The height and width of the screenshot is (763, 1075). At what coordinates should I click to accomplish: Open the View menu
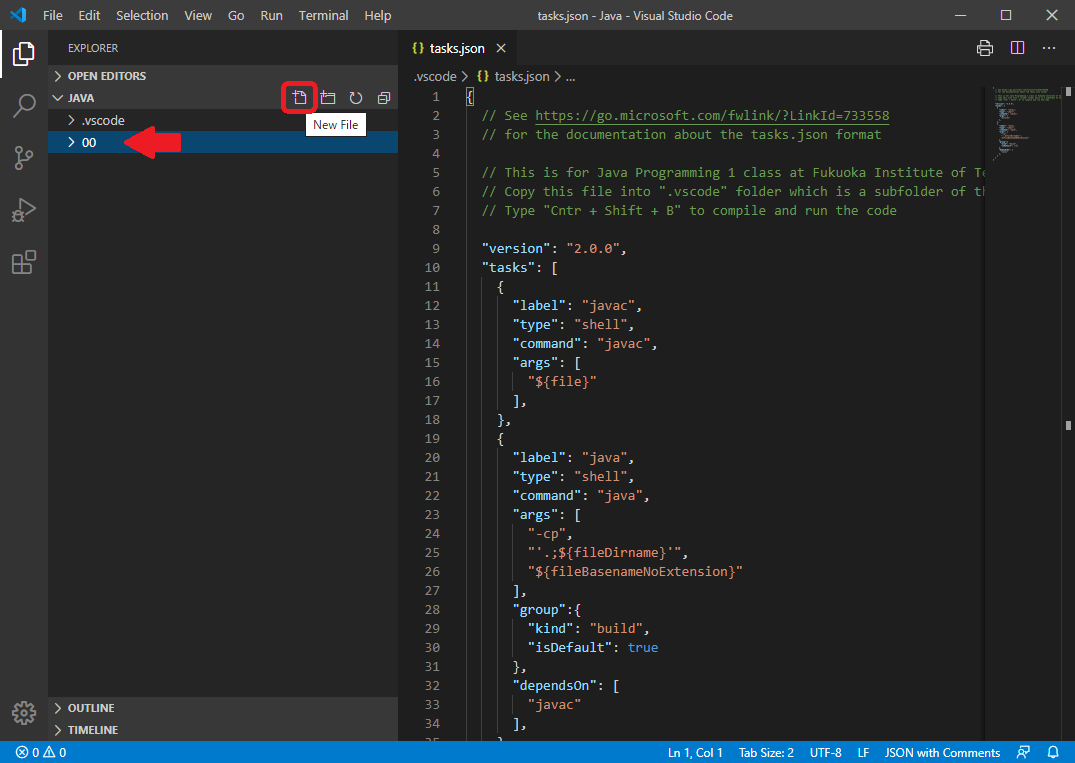tap(197, 15)
